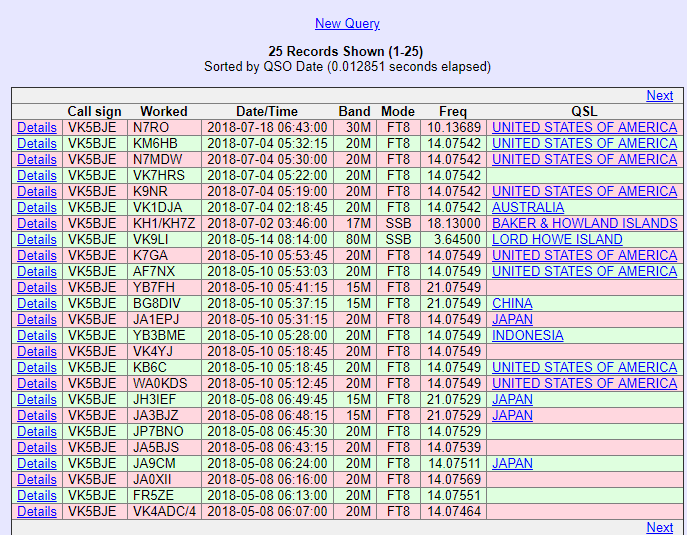Viewport: 687px width, 535px height.
Task: Go to Next page at table top
Action: click(659, 96)
